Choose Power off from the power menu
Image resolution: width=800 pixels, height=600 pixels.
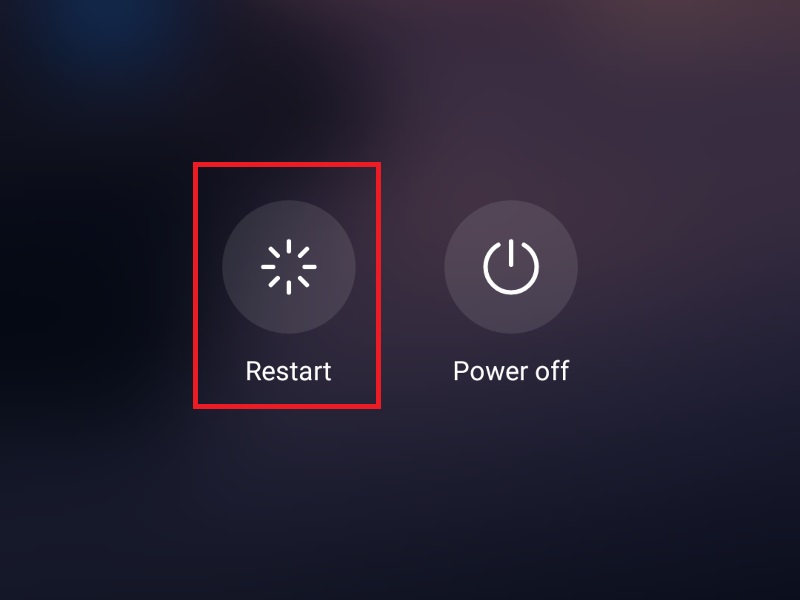[511, 267]
